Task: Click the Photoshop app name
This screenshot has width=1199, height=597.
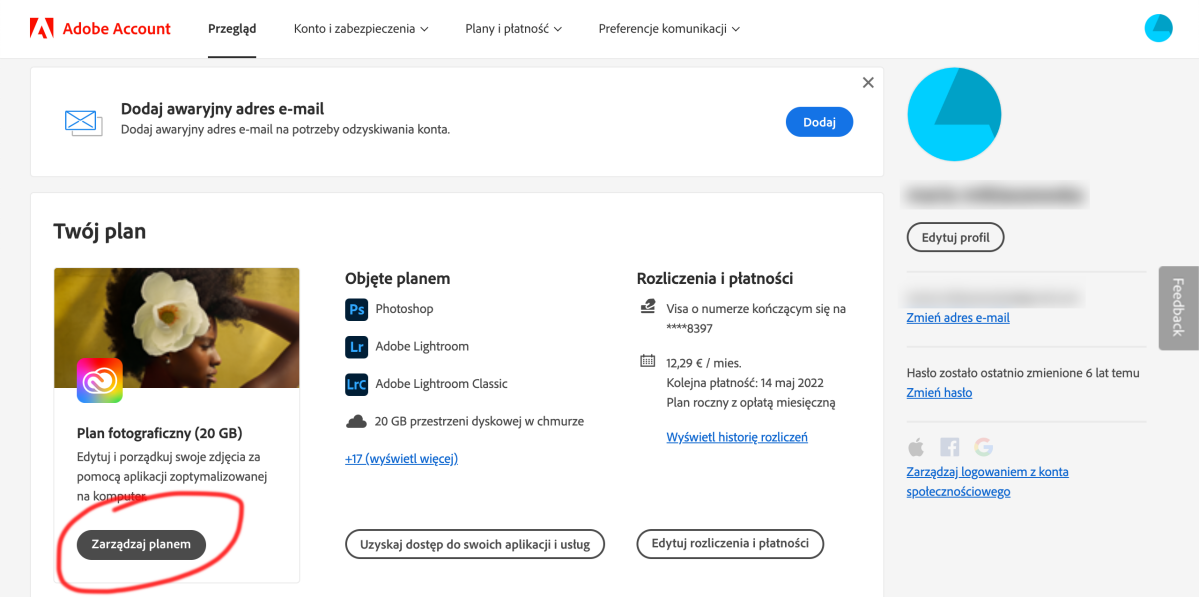Action: (405, 310)
